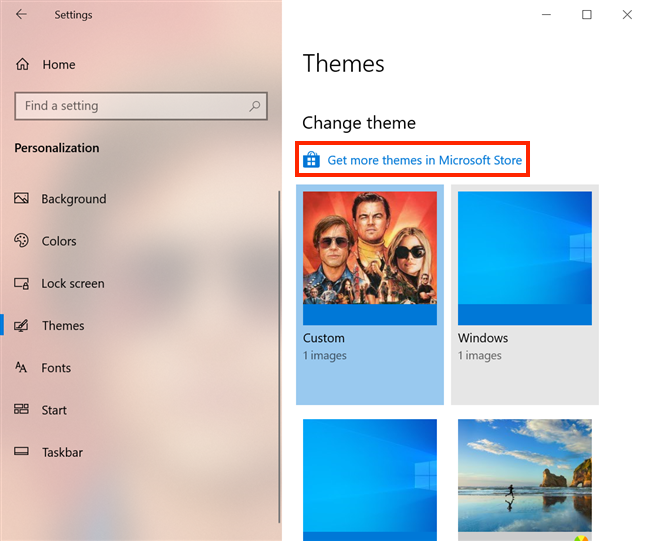Click the Taskbar icon
Image resolution: width=648 pixels, height=541 pixels.
(x=21, y=451)
